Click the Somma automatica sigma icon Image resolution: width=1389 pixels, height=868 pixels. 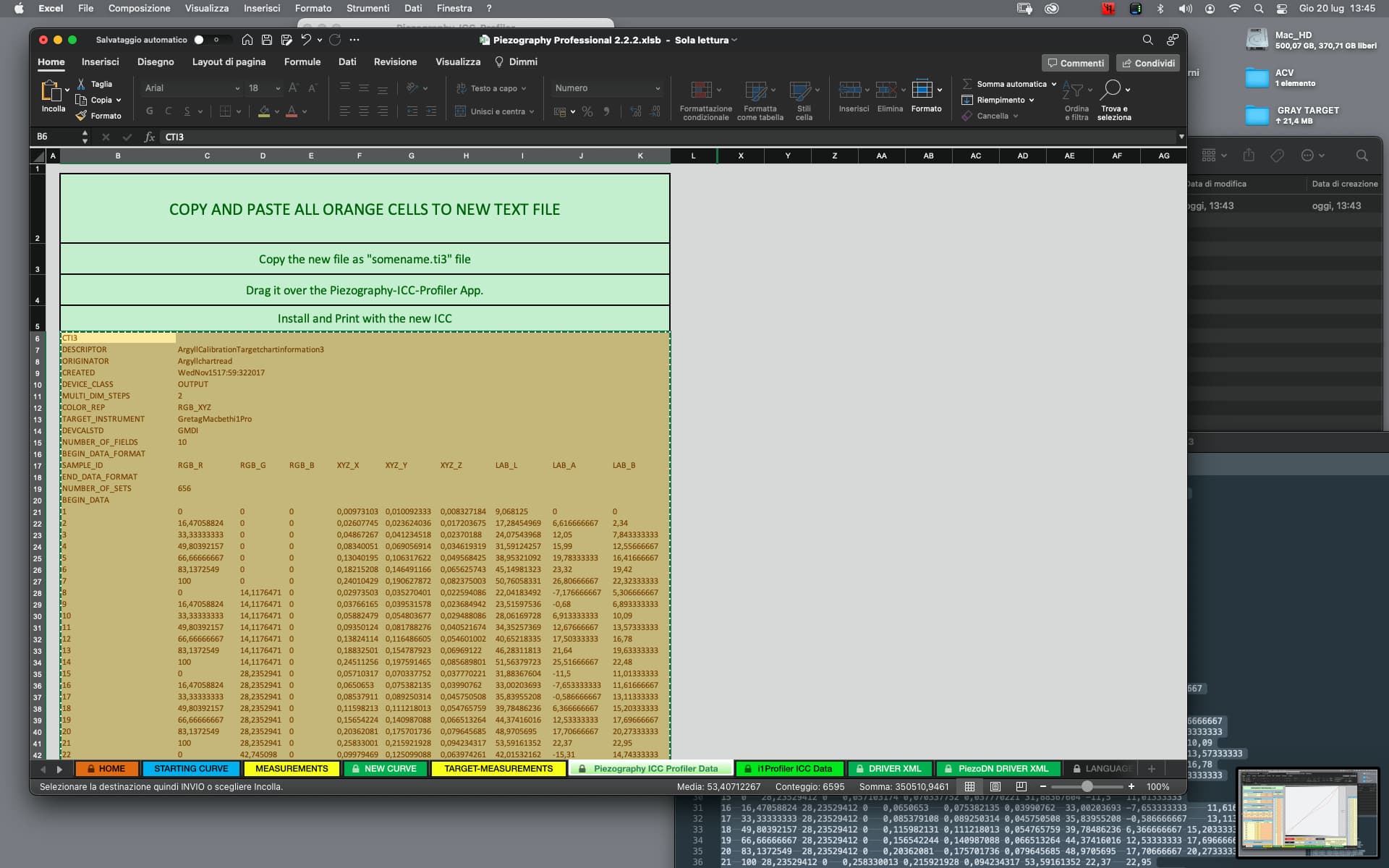tap(967, 84)
